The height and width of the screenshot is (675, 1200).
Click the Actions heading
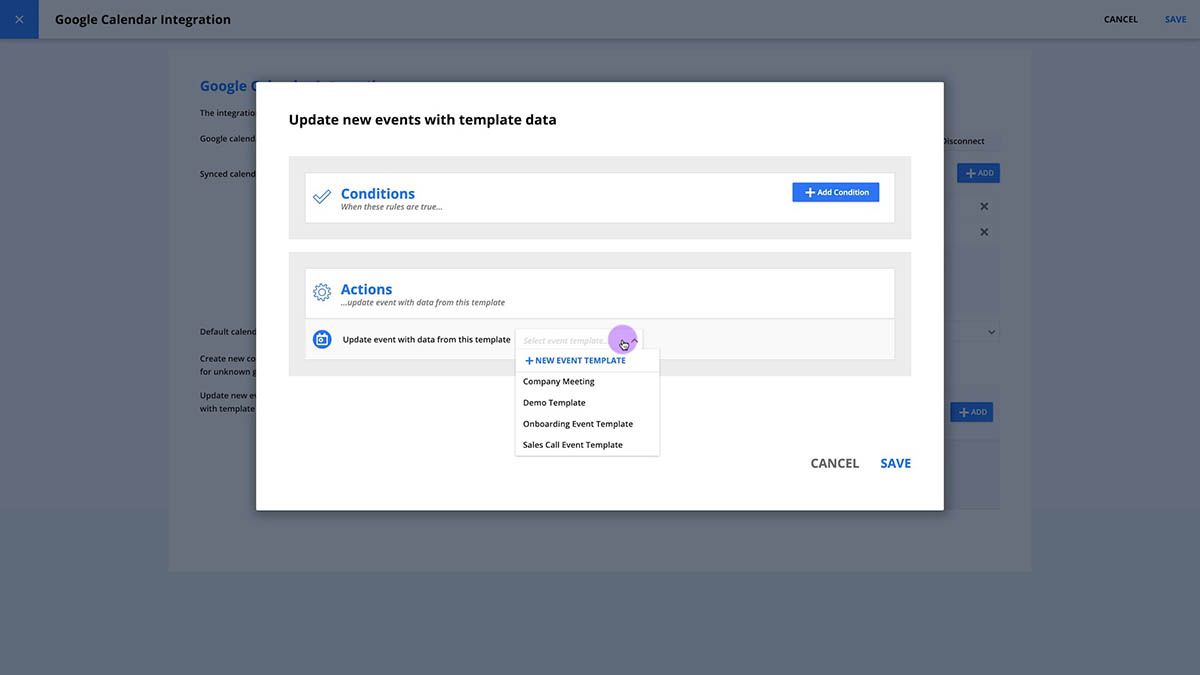tap(366, 289)
